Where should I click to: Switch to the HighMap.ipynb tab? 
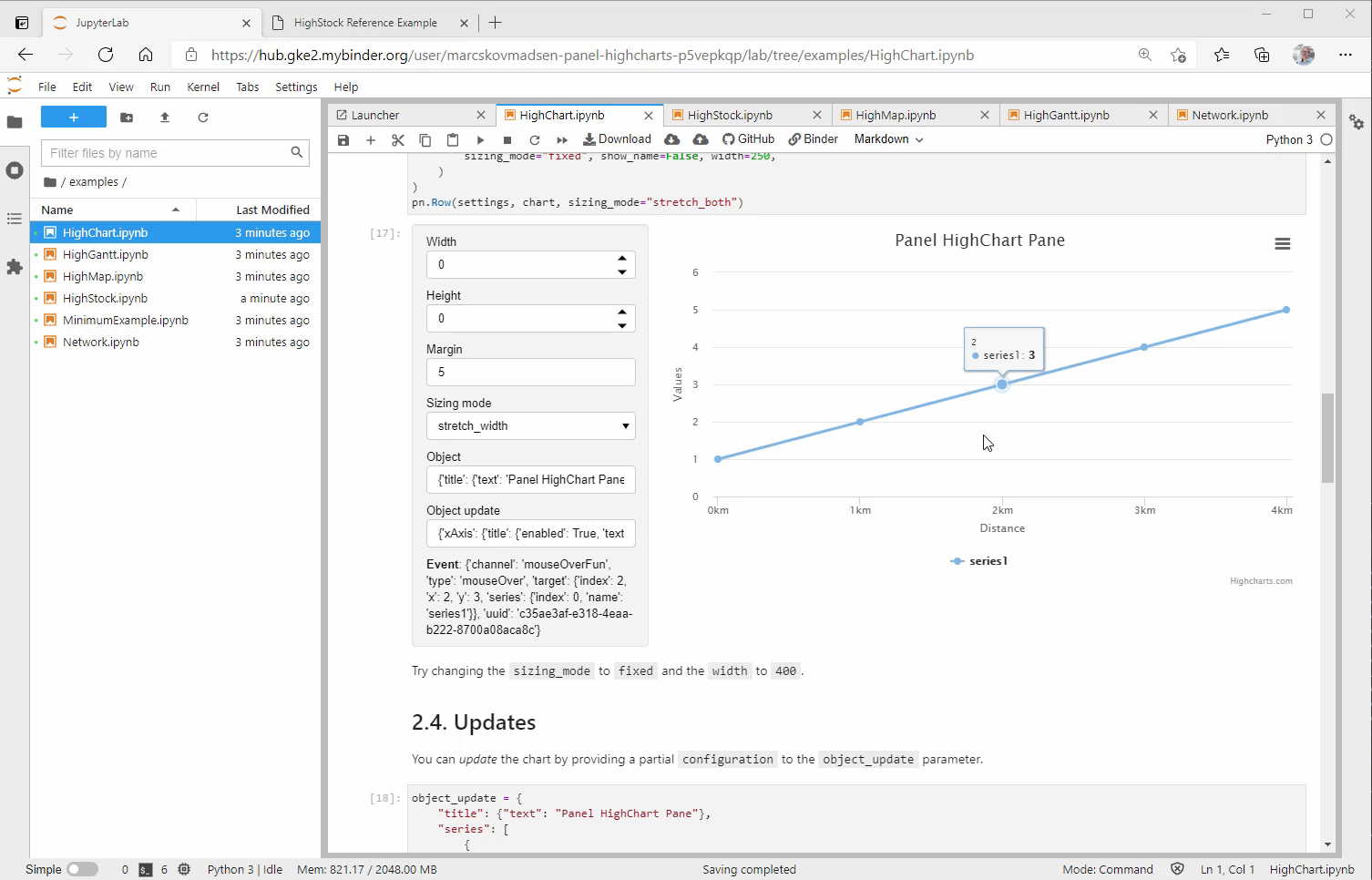[895, 115]
